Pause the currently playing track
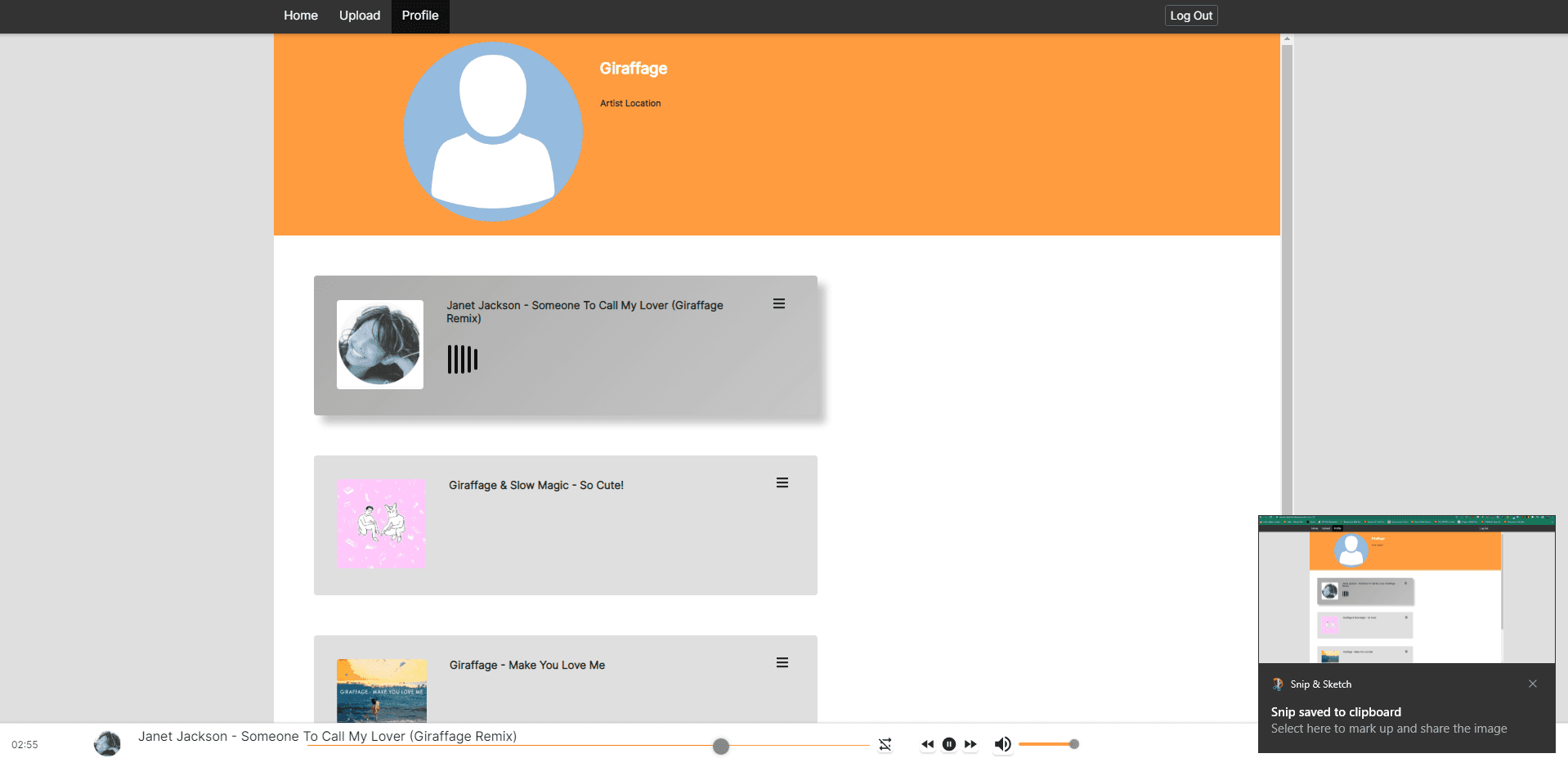1568x758 pixels. (948, 744)
